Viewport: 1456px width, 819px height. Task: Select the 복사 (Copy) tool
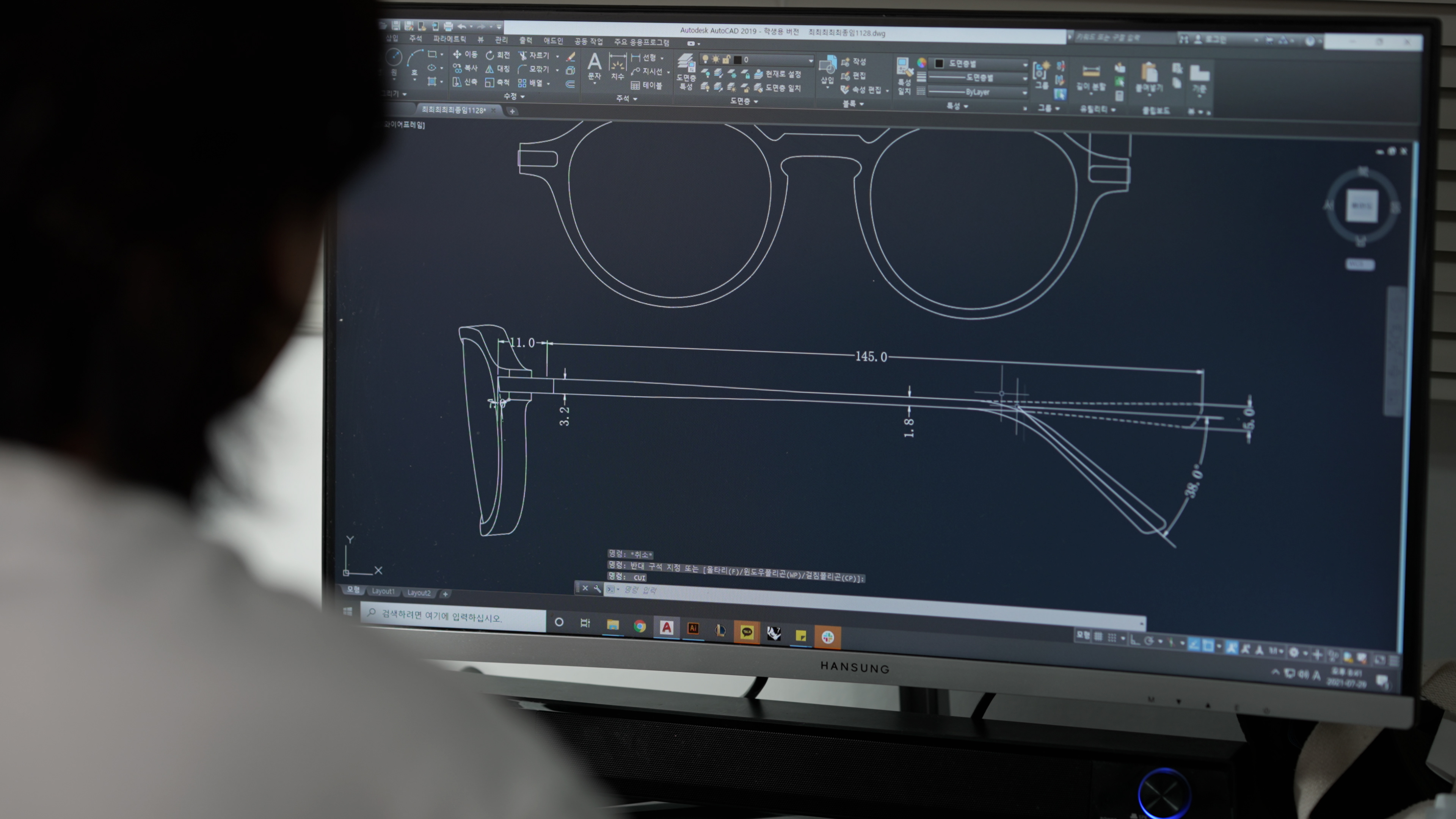pyautogui.click(x=465, y=68)
